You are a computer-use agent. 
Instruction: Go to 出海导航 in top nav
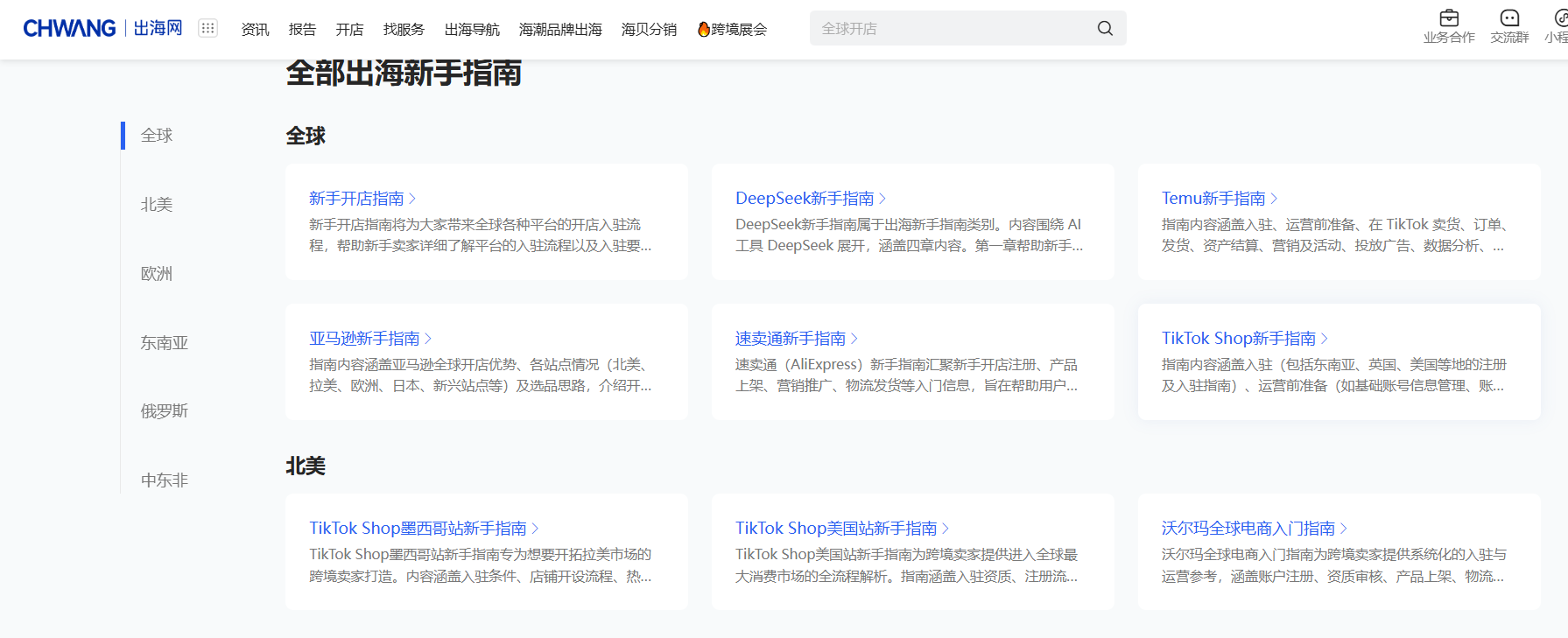[x=472, y=30]
